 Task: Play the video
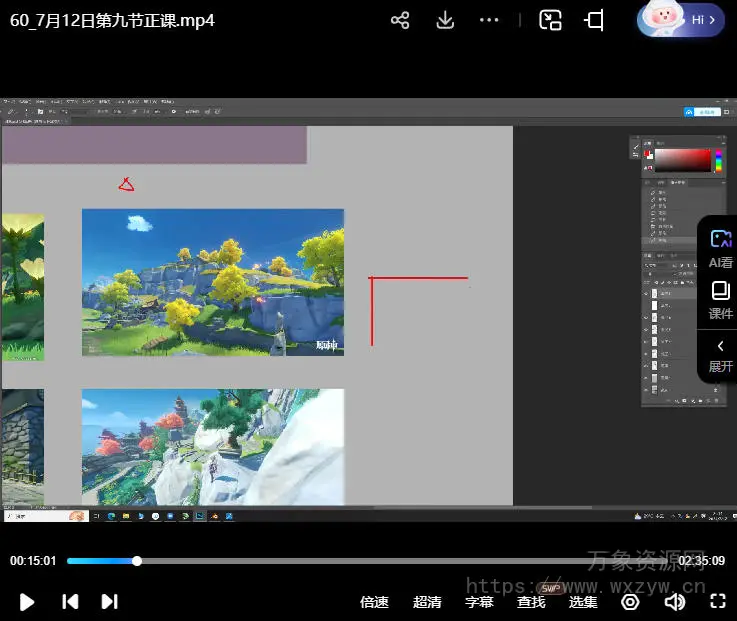click(x=28, y=601)
